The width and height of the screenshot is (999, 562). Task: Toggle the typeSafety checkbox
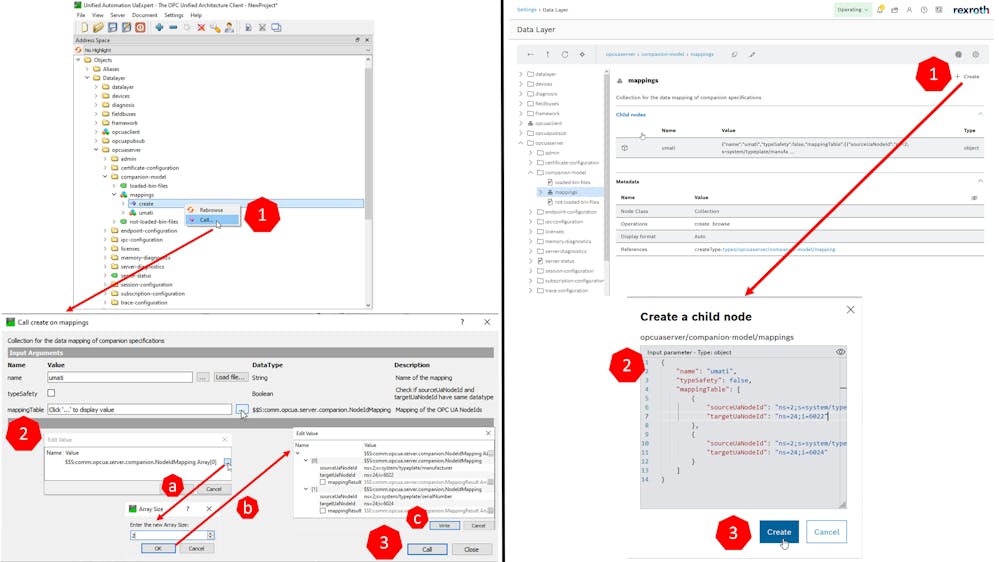click(x=51, y=393)
